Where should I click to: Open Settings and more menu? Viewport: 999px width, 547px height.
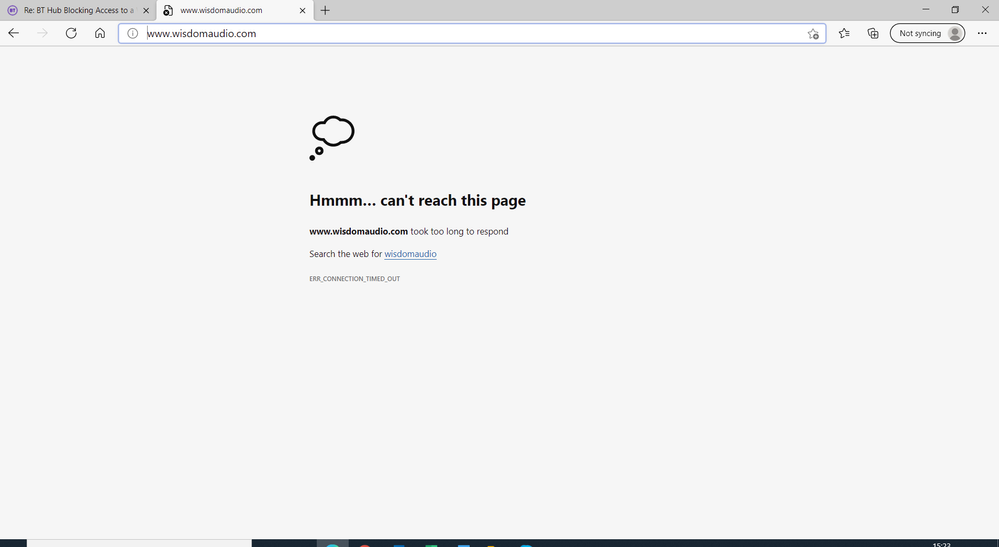coord(982,33)
